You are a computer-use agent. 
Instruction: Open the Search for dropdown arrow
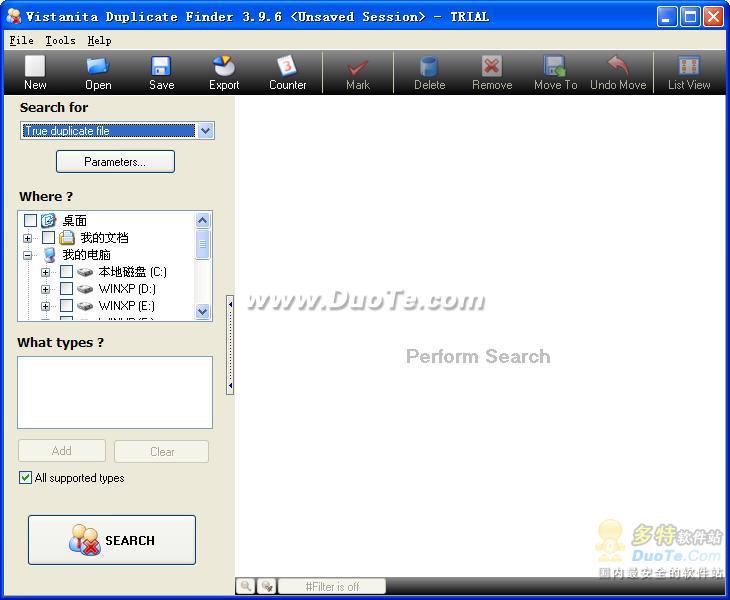tap(205, 131)
